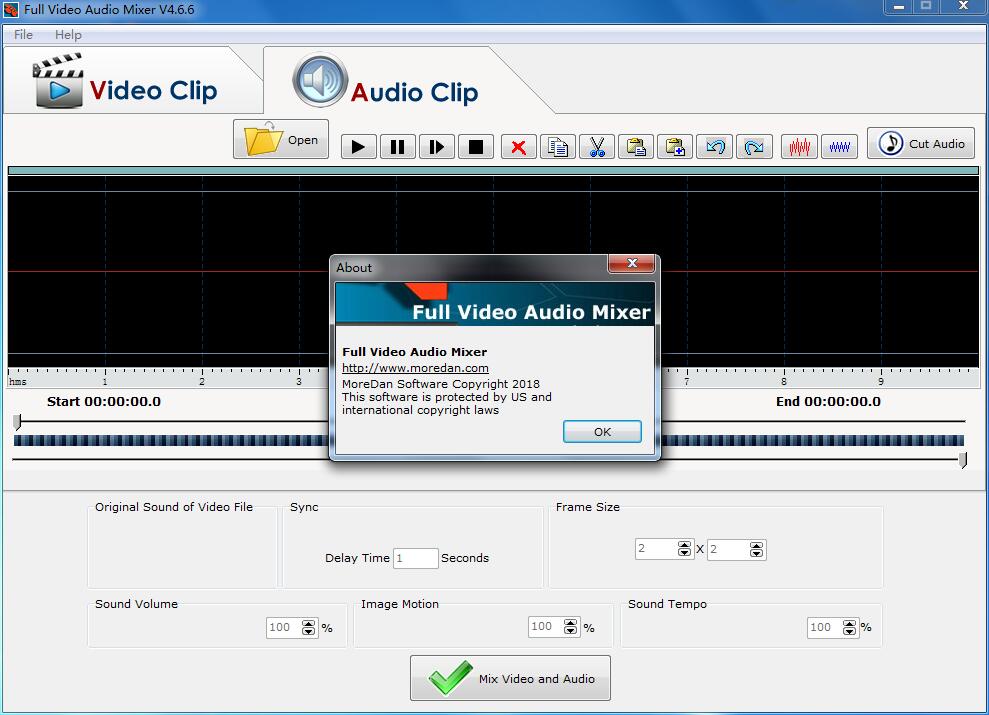Screen dimensions: 989x715
Task: Click the end position slider thumb
Action: (x=963, y=460)
